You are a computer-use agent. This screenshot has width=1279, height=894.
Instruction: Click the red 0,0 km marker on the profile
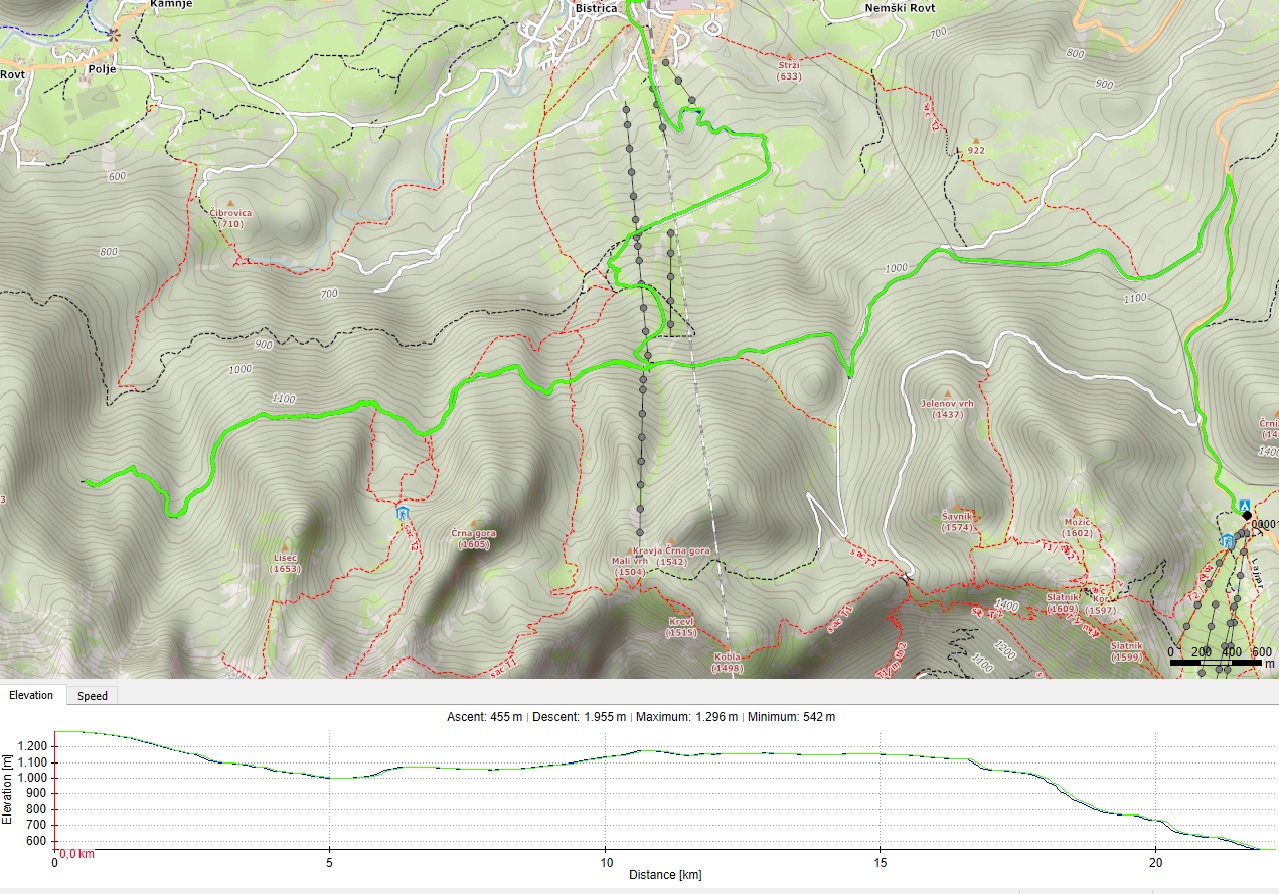(x=77, y=854)
